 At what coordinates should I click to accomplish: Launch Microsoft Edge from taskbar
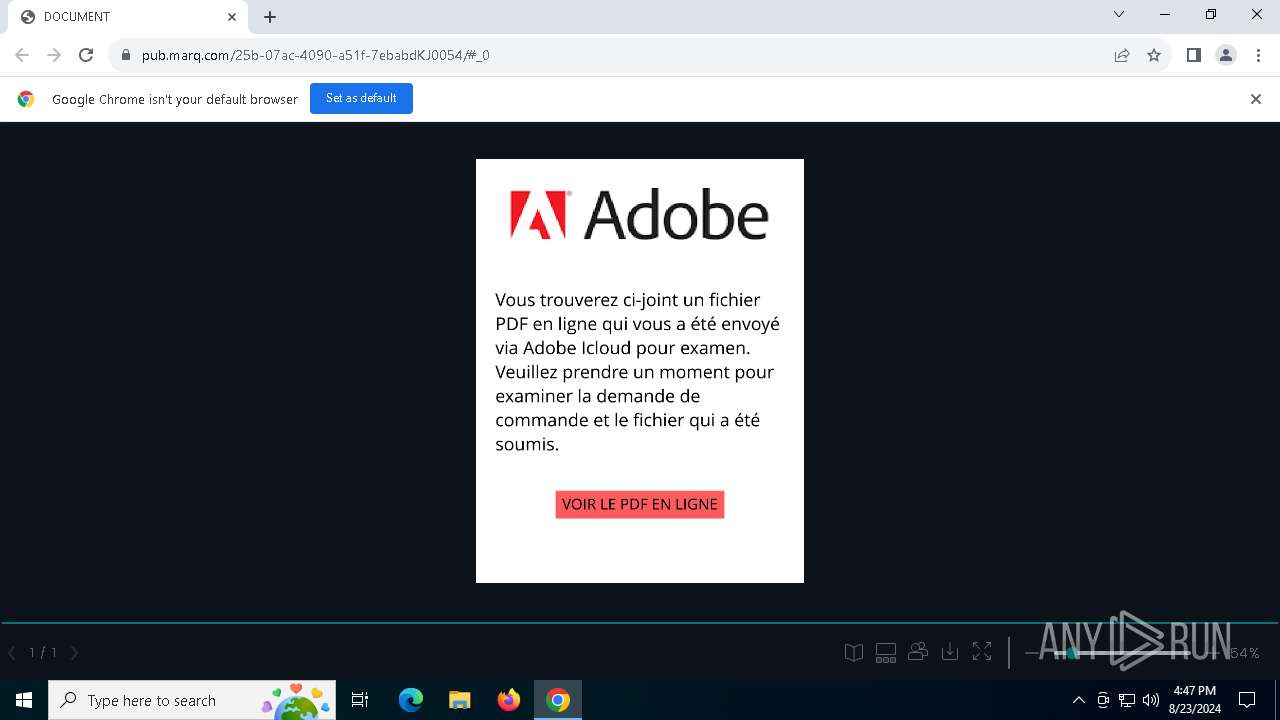[x=411, y=700]
